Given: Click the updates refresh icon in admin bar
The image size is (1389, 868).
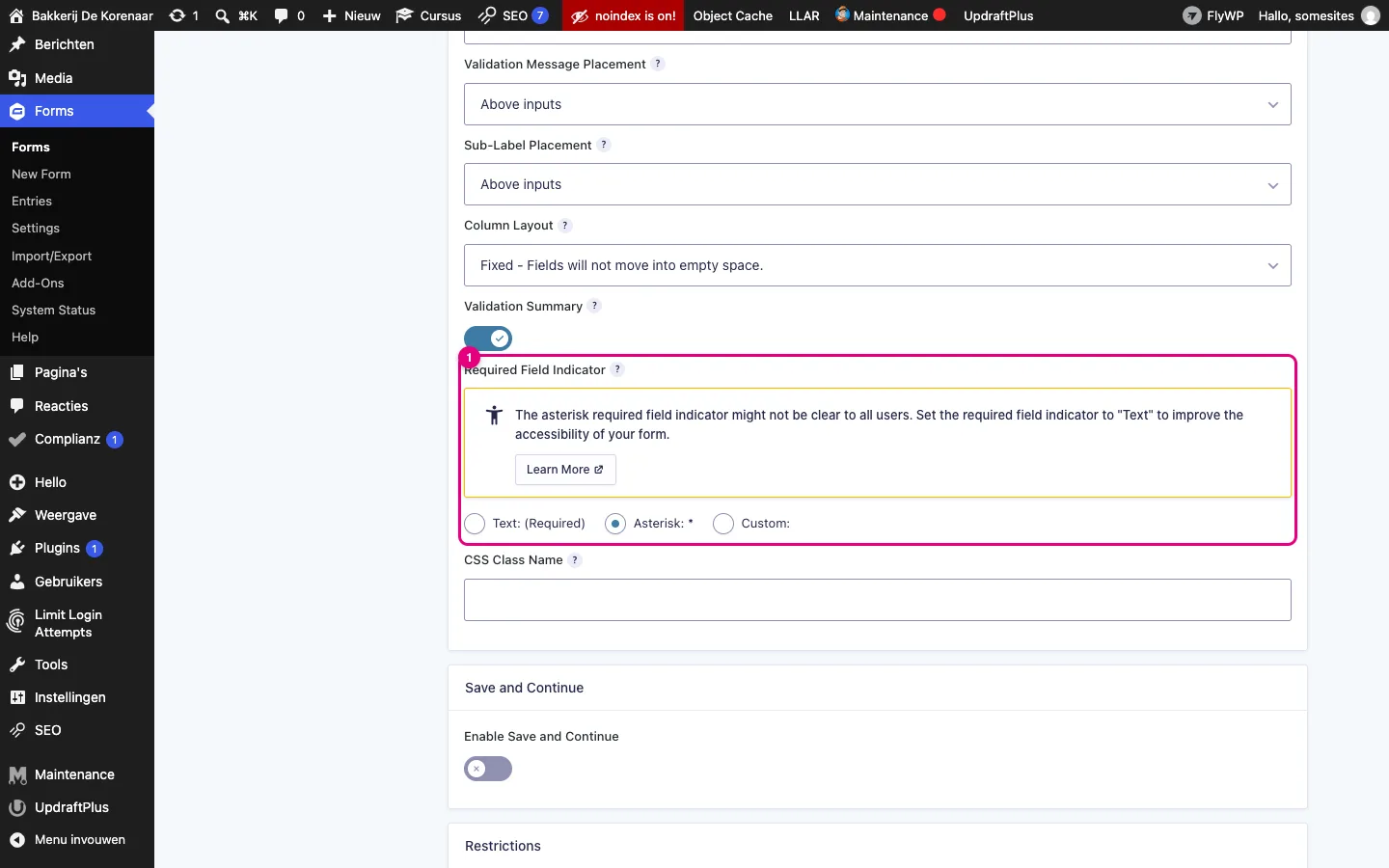Looking at the screenshot, I should (177, 15).
